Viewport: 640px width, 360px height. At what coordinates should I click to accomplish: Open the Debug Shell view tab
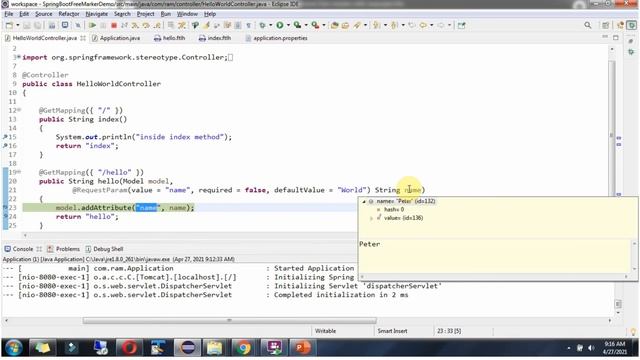click(104, 249)
